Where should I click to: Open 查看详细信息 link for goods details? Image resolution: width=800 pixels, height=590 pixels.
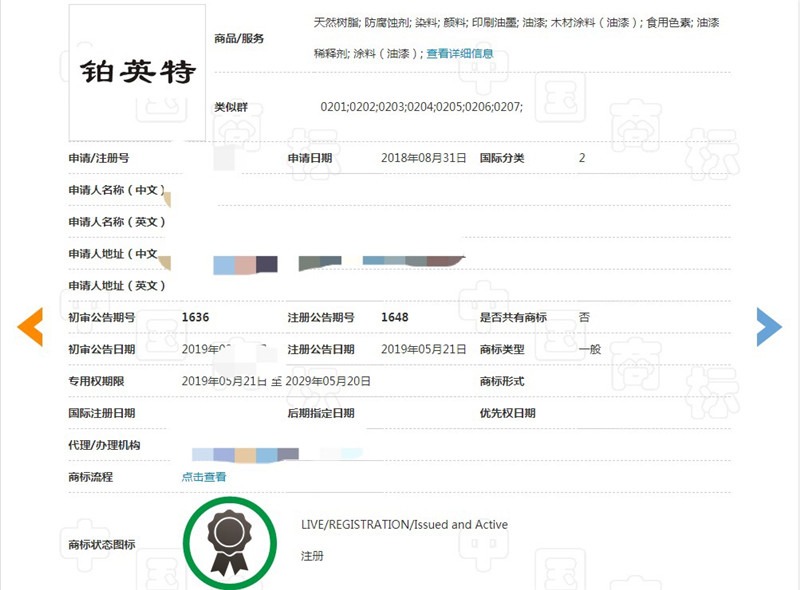click(x=460, y=54)
